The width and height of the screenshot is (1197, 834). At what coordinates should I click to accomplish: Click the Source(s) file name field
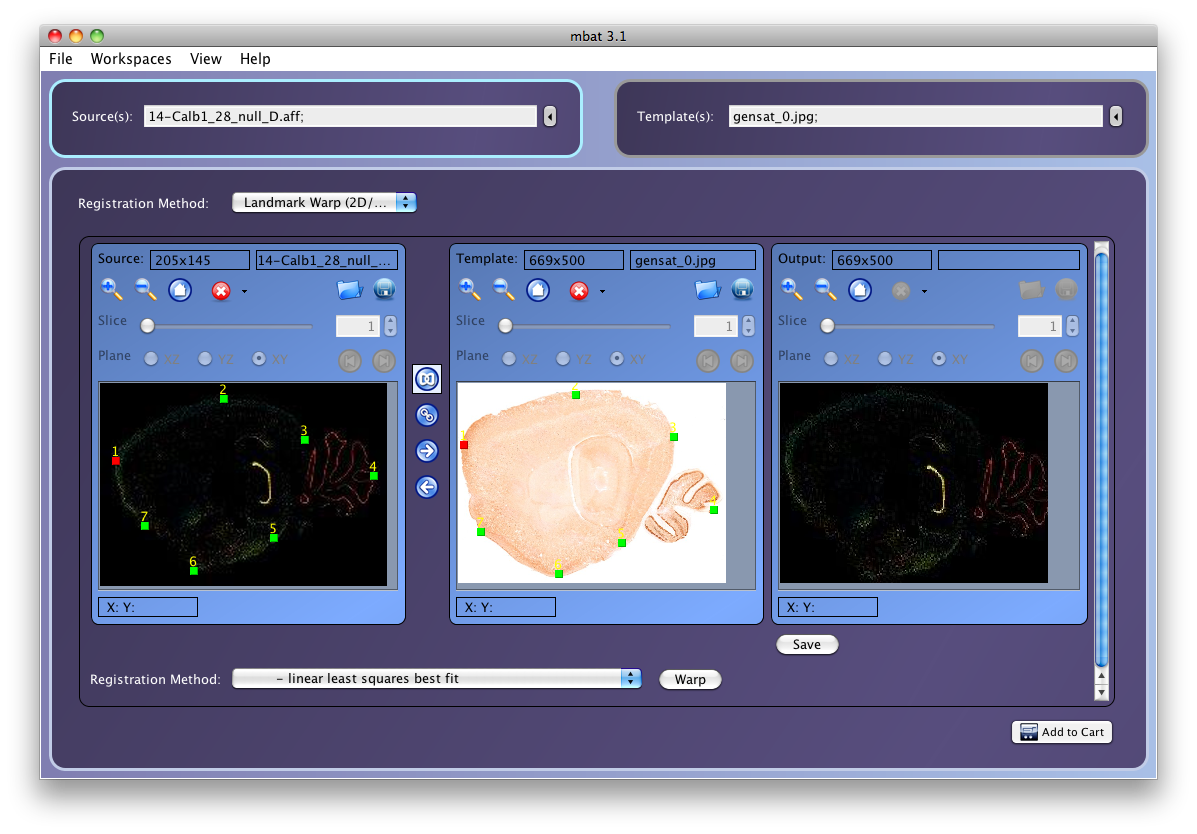340,116
